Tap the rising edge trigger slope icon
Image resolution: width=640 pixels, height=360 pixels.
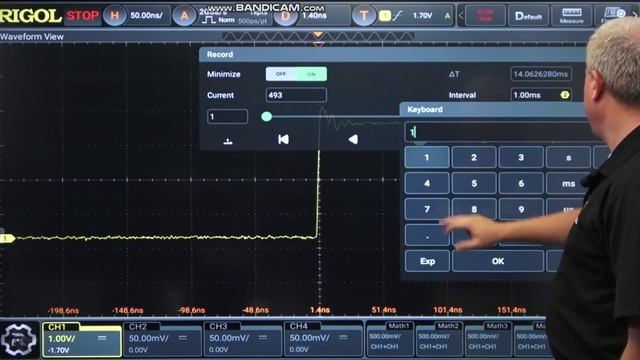coord(397,16)
